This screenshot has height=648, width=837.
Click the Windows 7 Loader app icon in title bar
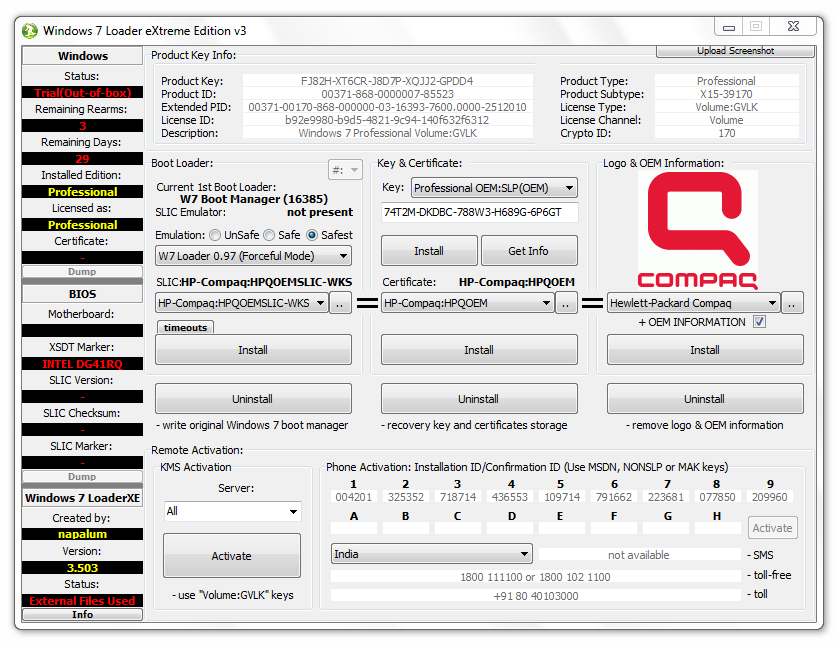30,31
